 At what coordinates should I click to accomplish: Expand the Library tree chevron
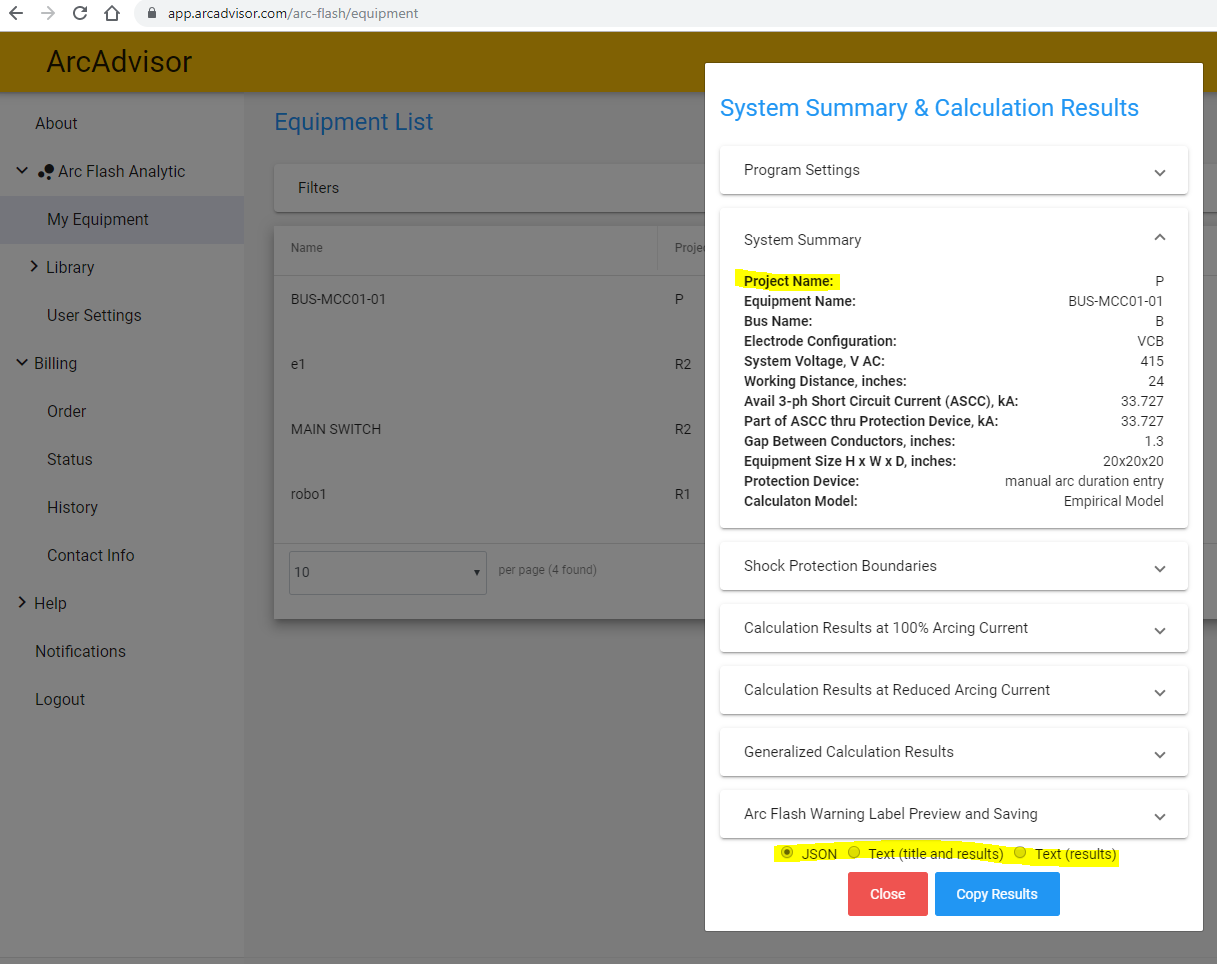click(34, 267)
